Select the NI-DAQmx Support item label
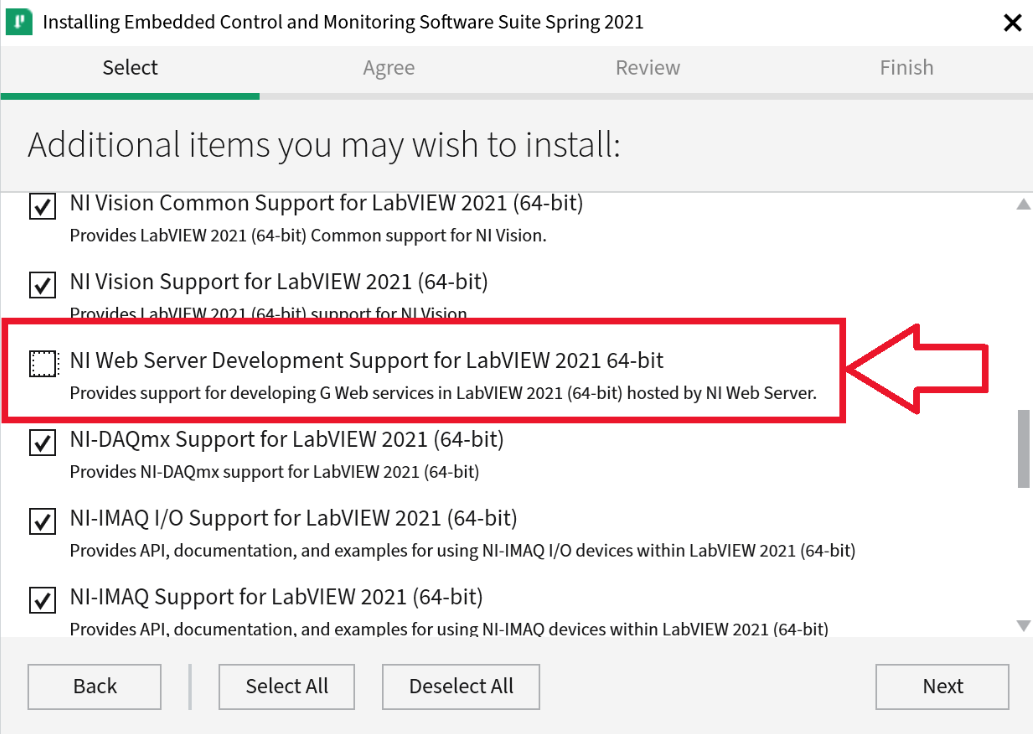Screen dimensions: 1033x734 click(287, 439)
